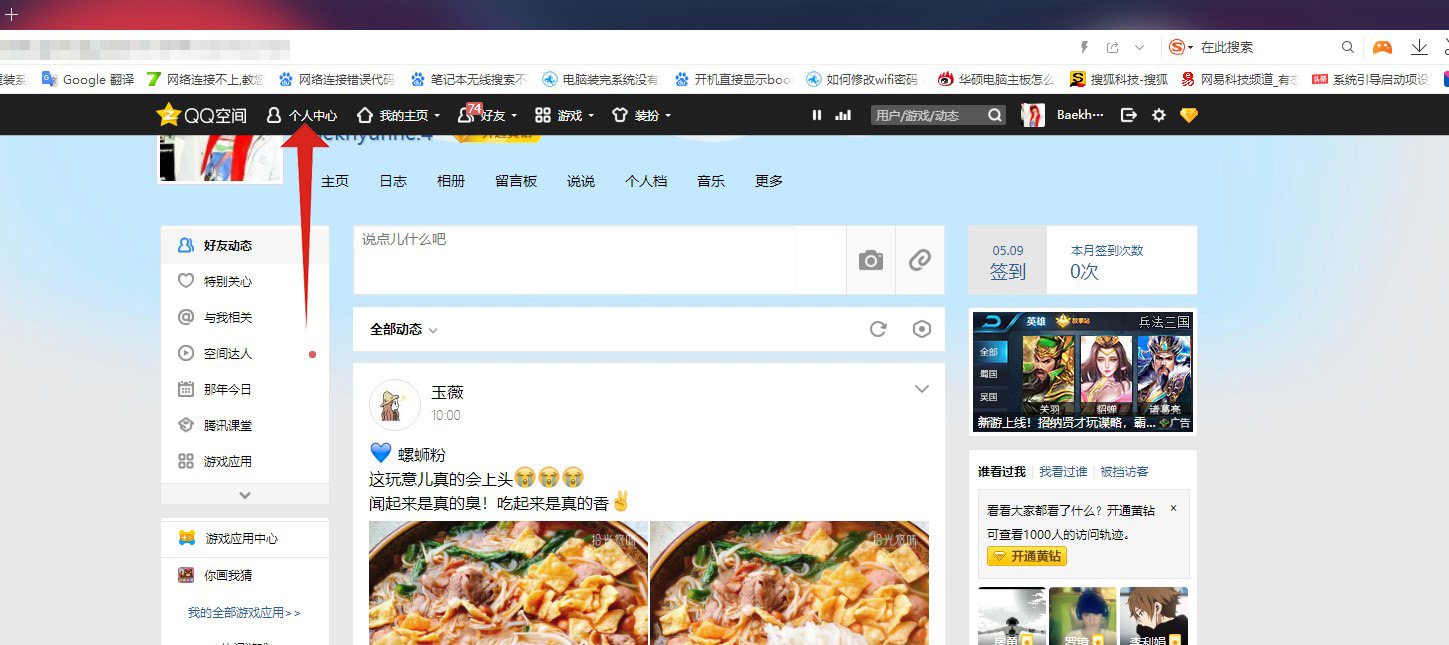1449x645 pixels.
Task: Refresh the feed with the reload icon
Action: (x=878, y=329)
